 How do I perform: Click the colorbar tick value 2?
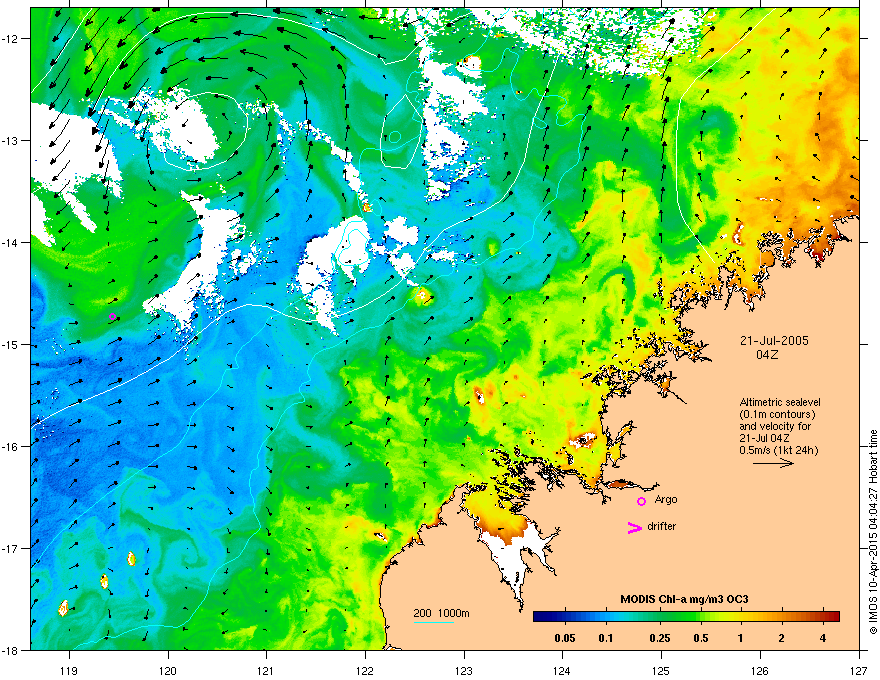pos(782,638)
